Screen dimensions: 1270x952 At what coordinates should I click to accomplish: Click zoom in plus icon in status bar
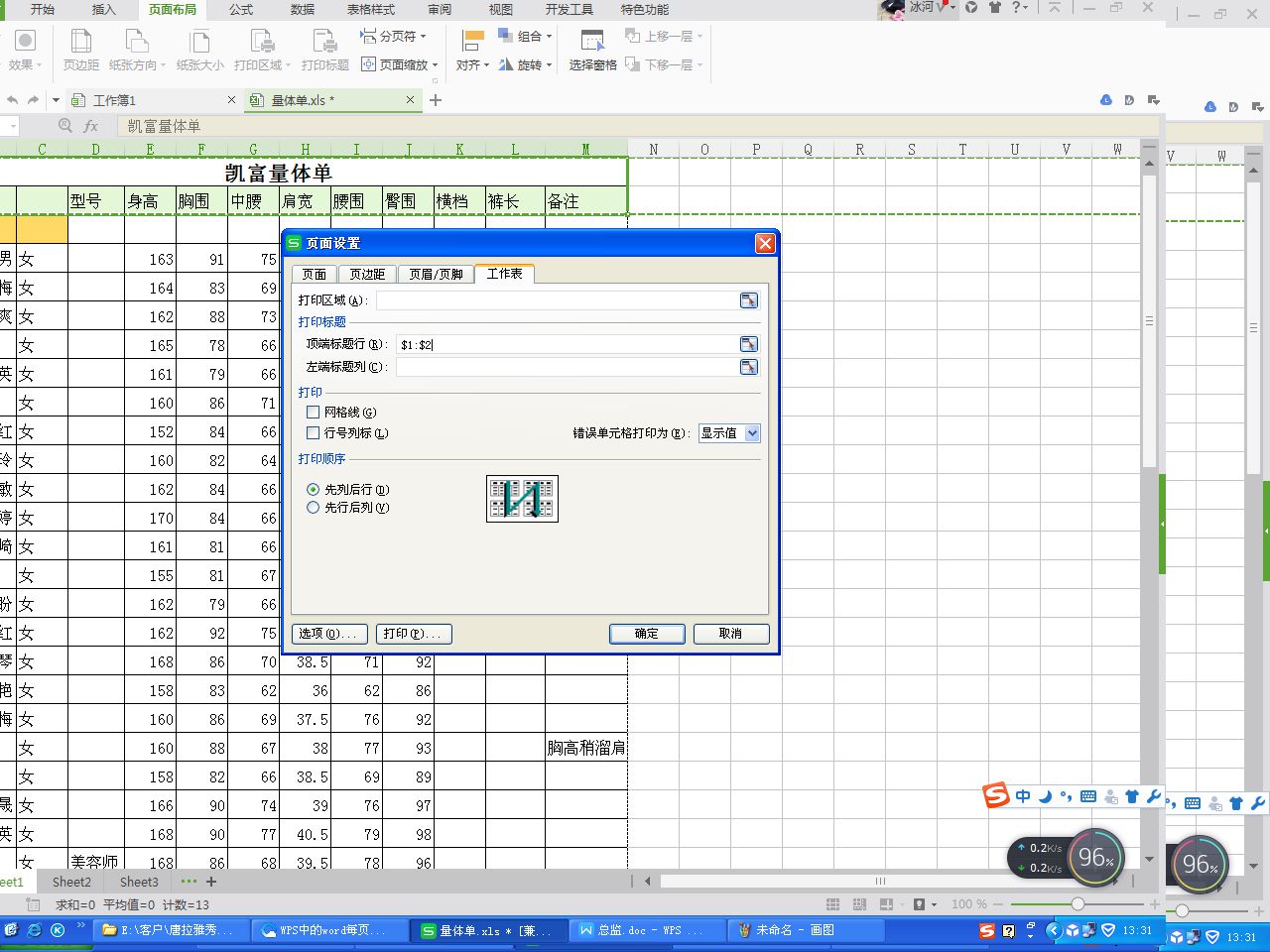[x=1155, y=904]
